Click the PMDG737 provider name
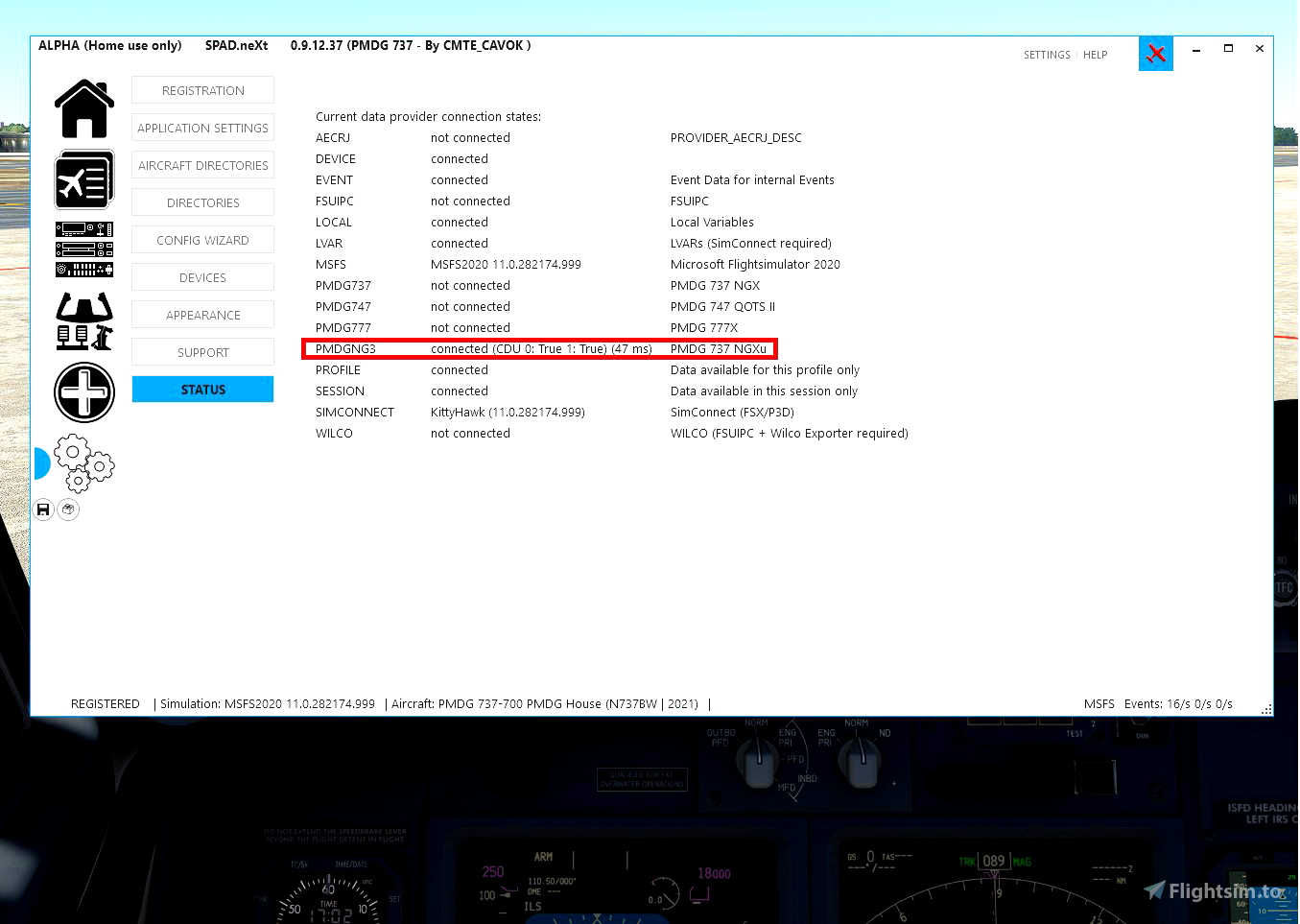The width and height of the screenshot is (1300, 924). coord(343,286)
